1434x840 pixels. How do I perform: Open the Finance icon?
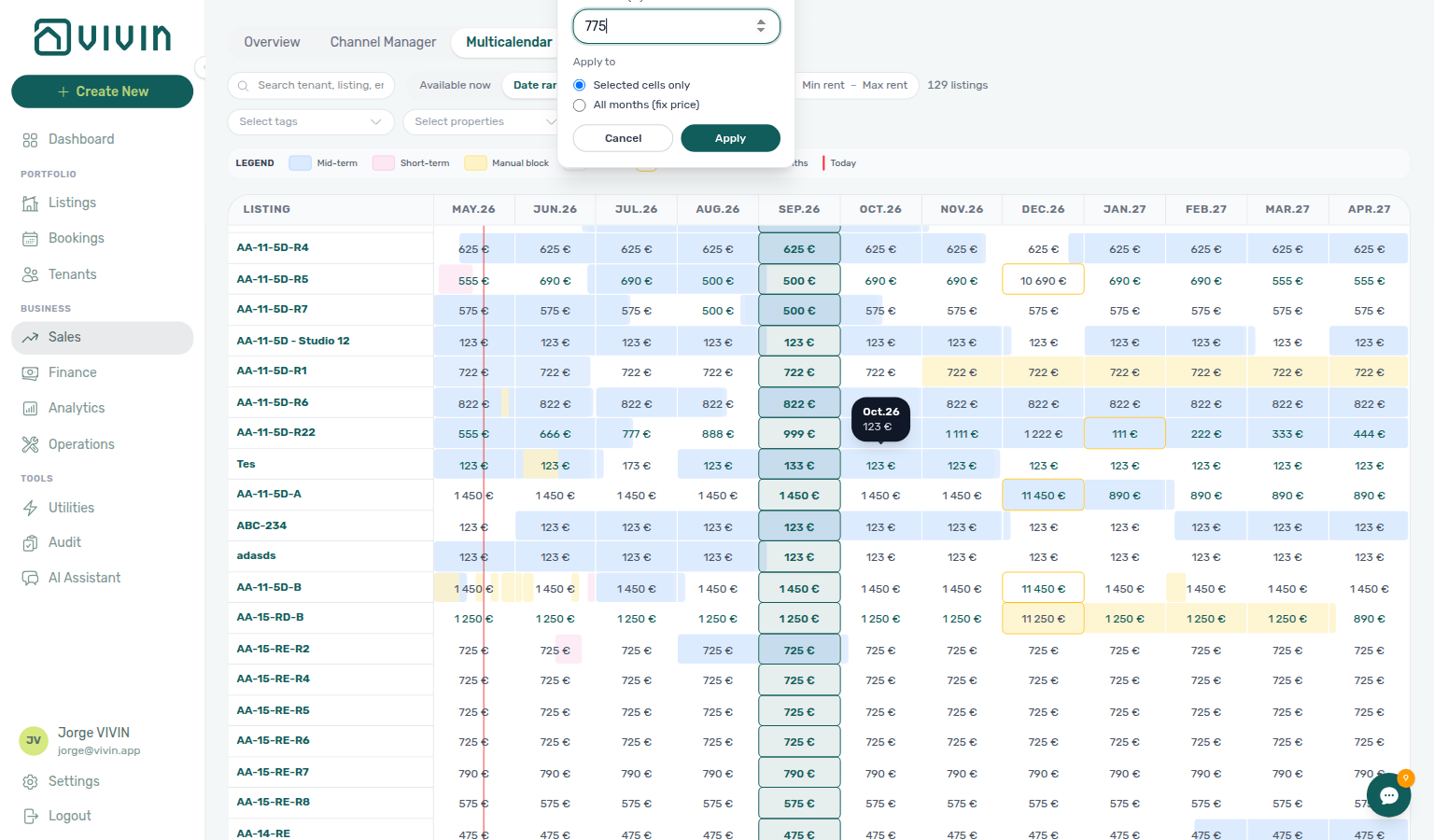tap(30, 373)
